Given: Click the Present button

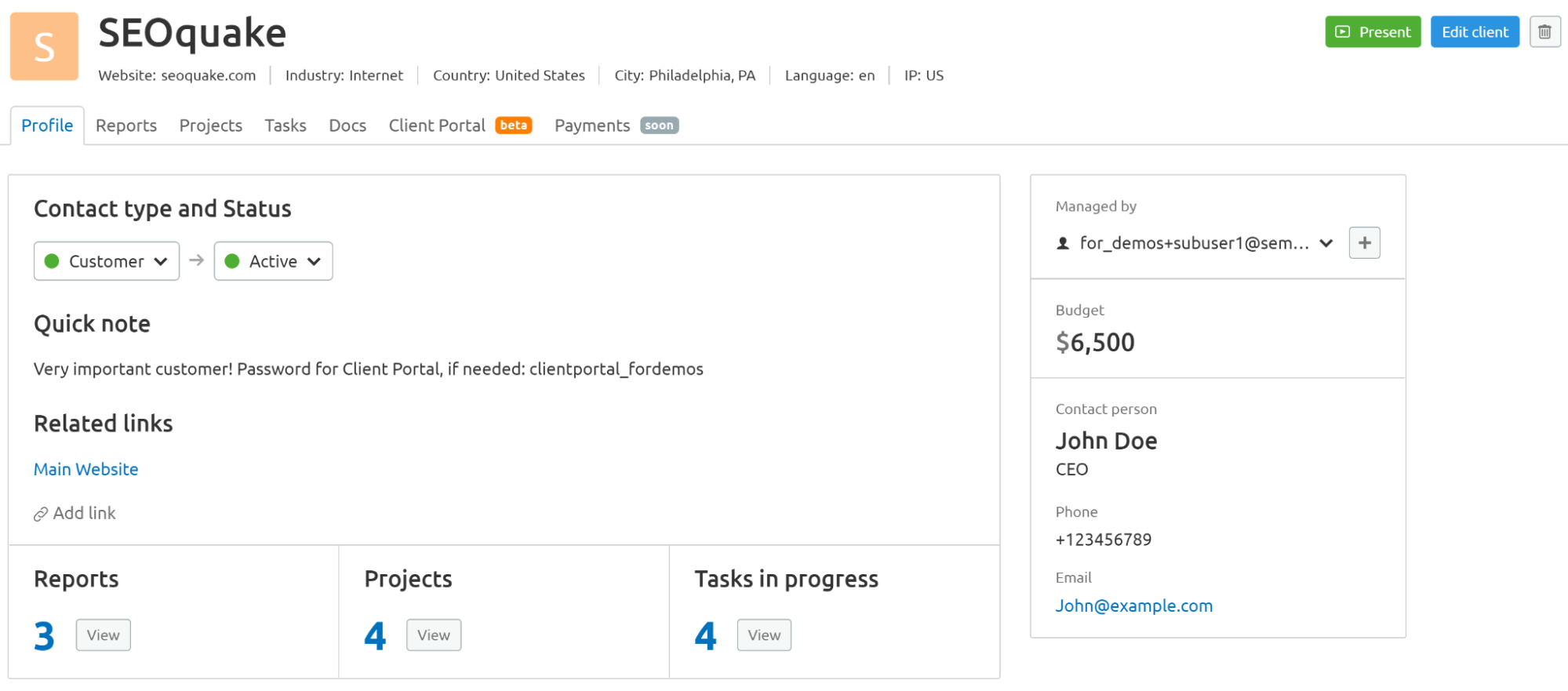Looking at the screenshot, I should pyautogui.click(x=1373, y=32).
